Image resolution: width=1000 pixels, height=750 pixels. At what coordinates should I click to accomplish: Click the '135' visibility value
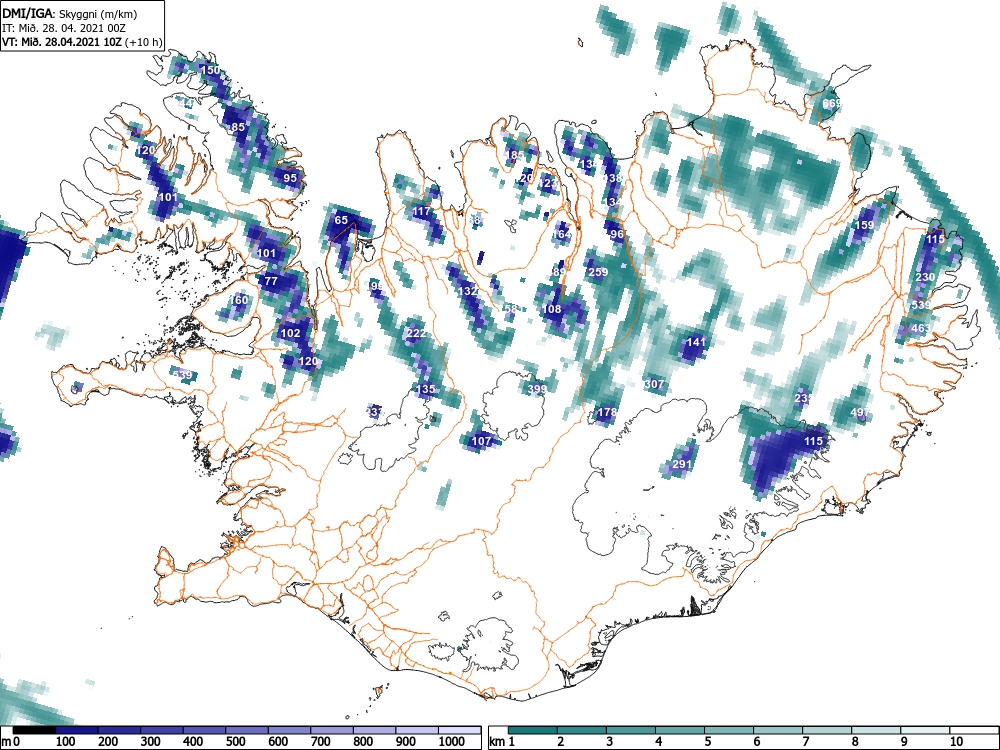pos(425,389)
